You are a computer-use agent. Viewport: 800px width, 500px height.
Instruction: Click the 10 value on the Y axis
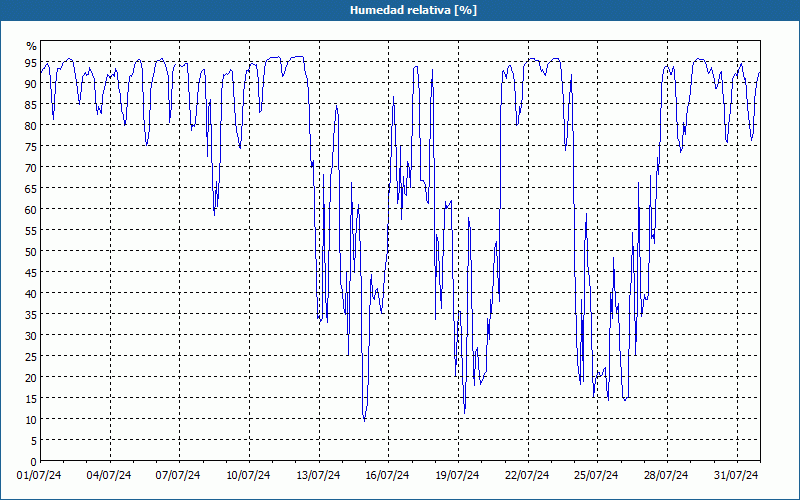point(31,419)
